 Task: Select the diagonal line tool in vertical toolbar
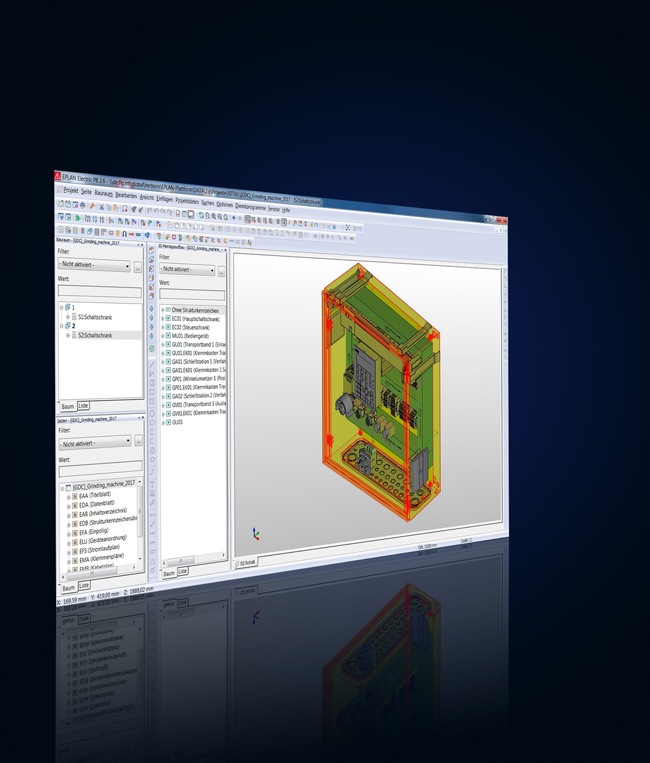(152, 364)
